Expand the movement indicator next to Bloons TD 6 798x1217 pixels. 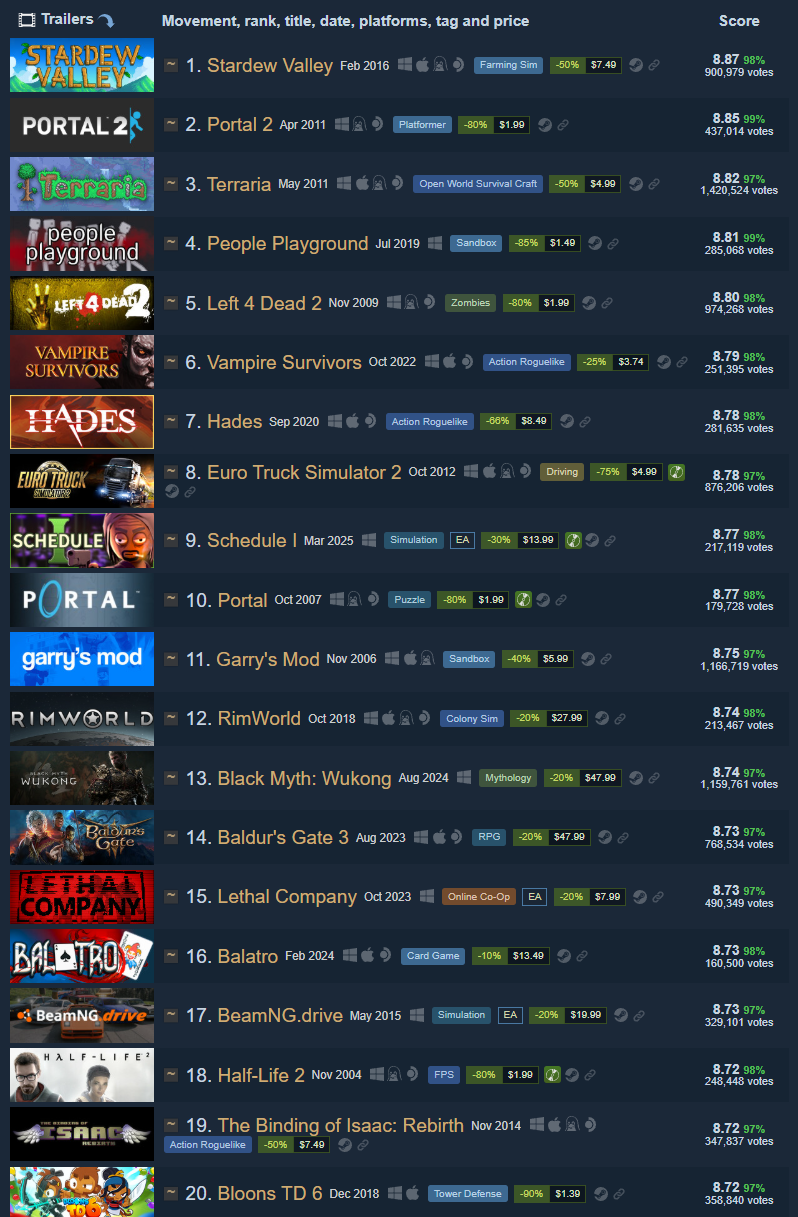[x=171, y=1193]
